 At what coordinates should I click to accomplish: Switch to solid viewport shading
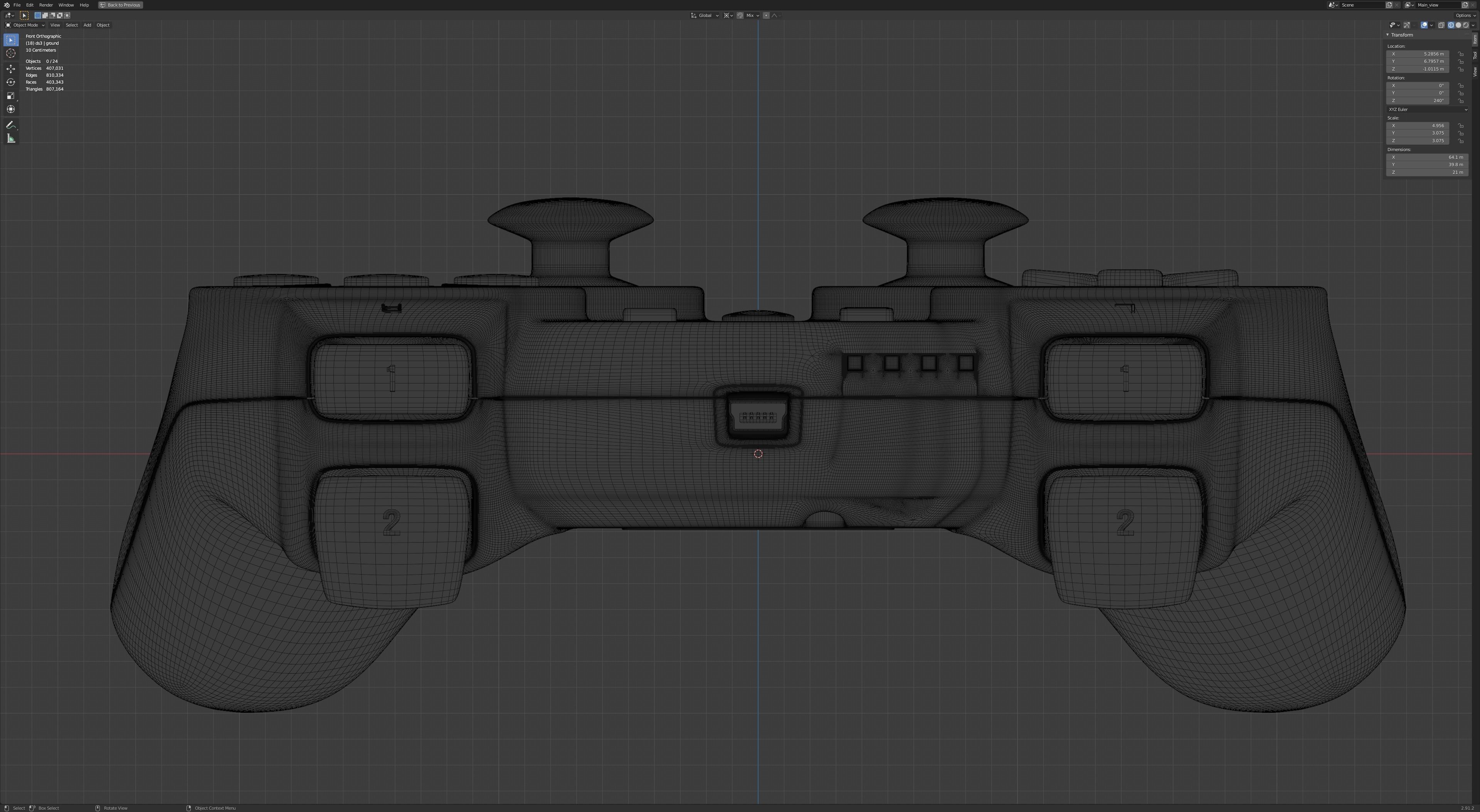(x=1458, y=25)
